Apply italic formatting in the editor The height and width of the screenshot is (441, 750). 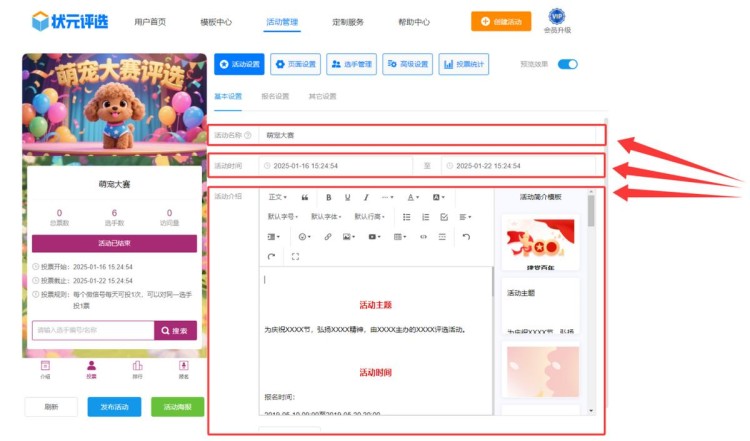click(x=366, y=197)
